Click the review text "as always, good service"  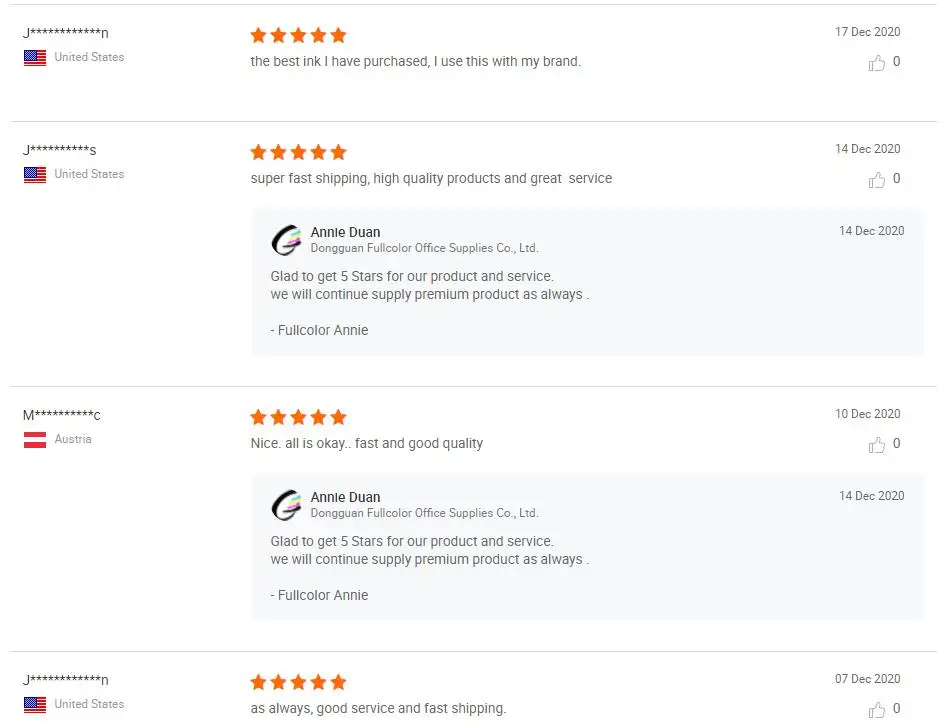tap(378, 709)
